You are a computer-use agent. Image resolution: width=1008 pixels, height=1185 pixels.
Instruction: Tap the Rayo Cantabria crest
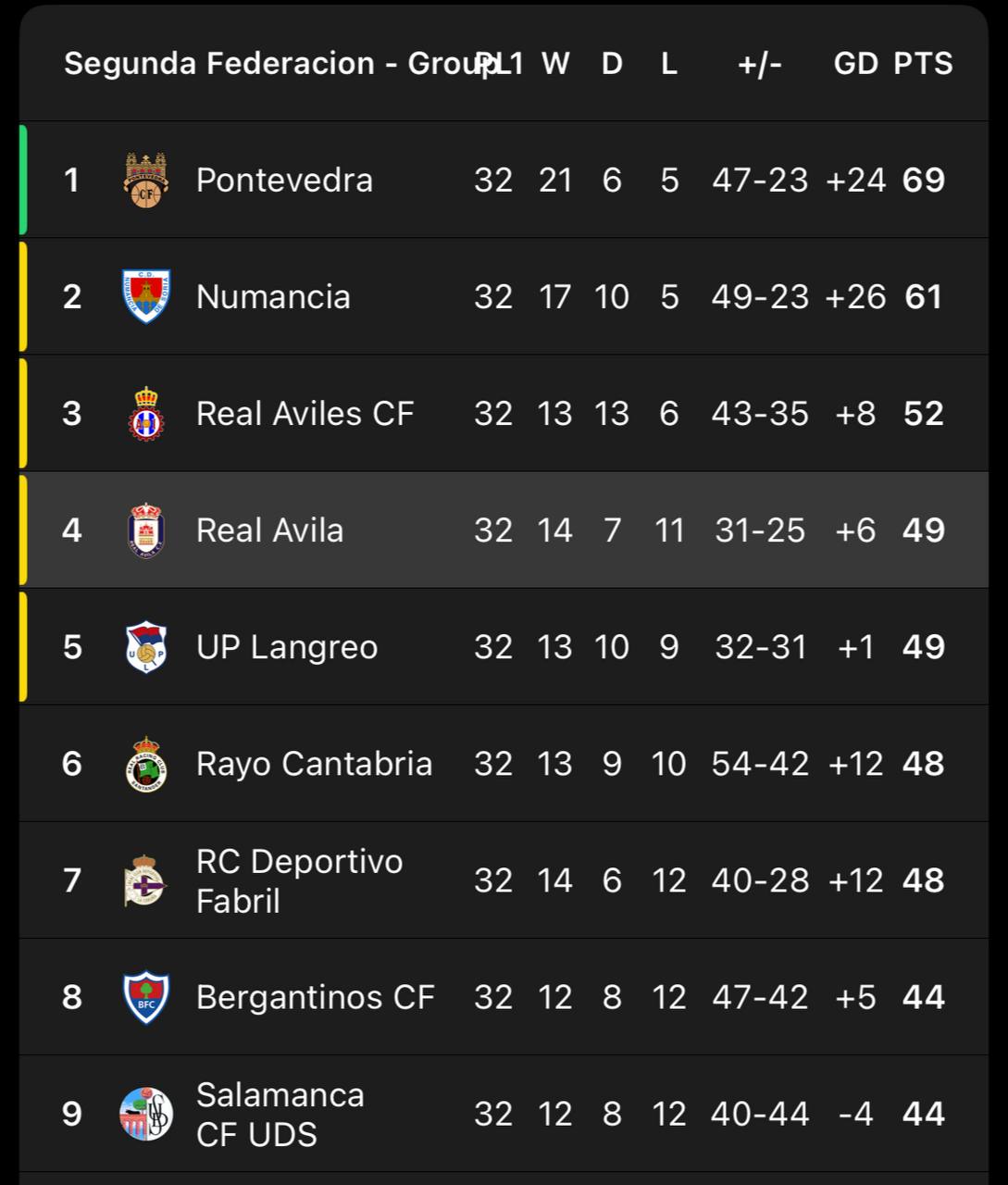[145, 763]
